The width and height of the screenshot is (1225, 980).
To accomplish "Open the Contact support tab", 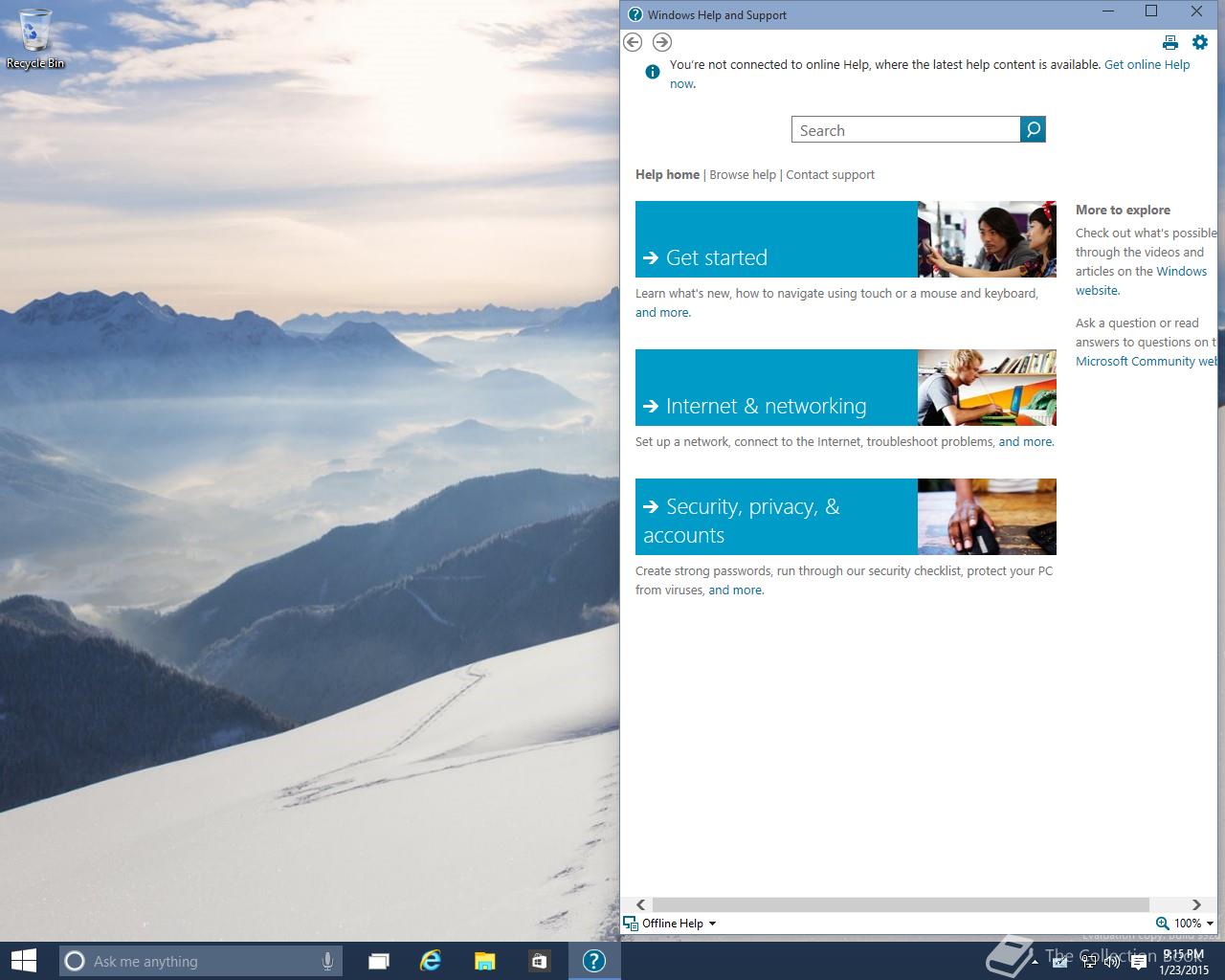I will (830, 174).
